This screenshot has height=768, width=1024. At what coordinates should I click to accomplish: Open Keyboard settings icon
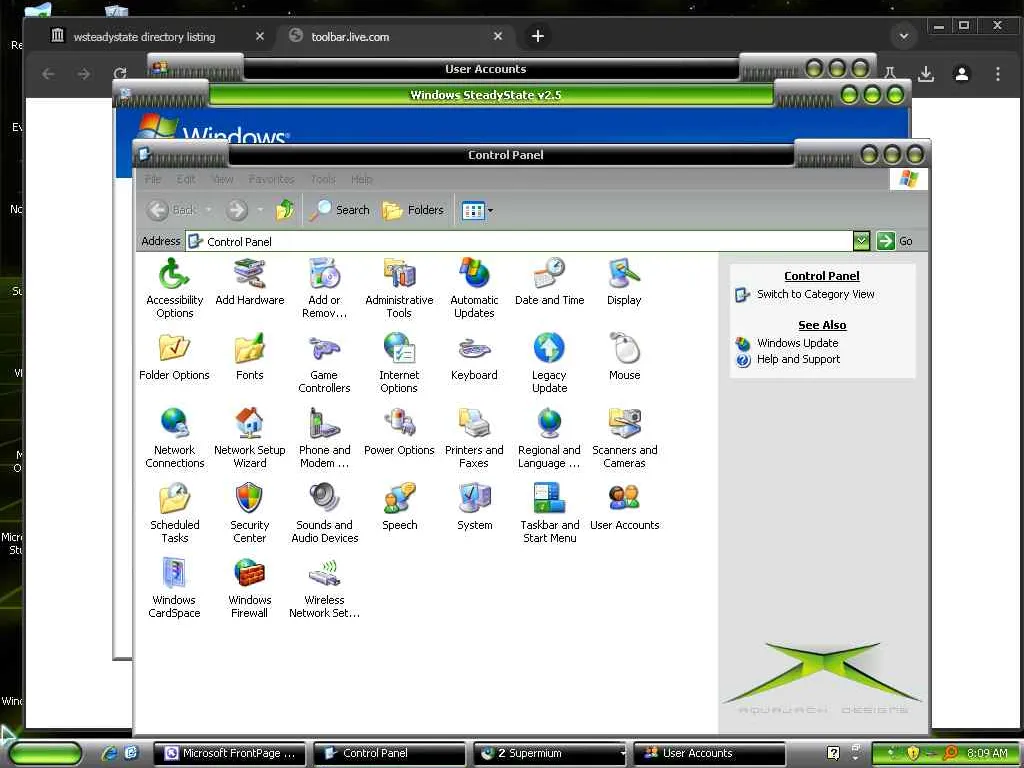coord(474,357)
